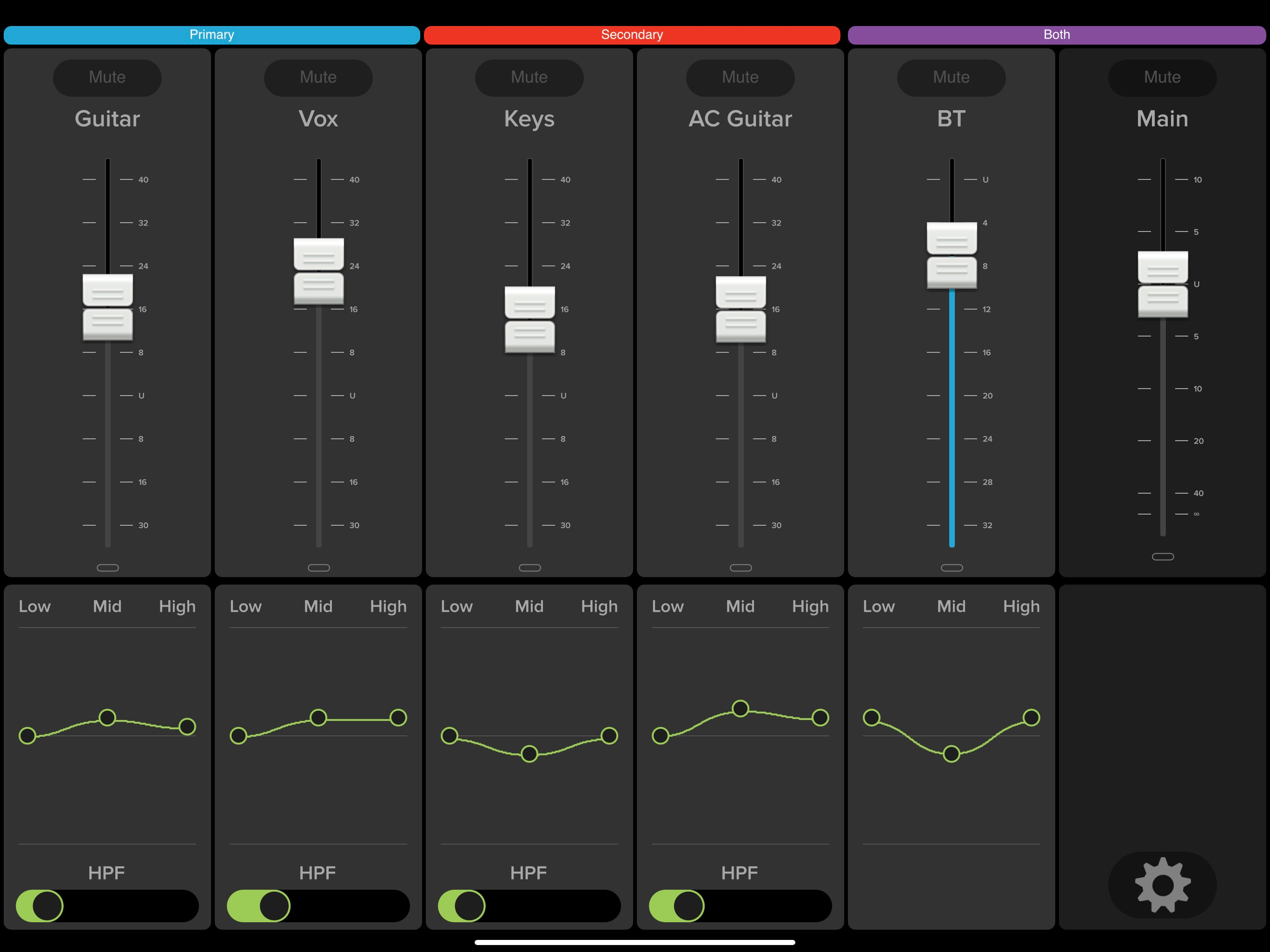Click the AC Guitar fader lower cap
Image resolution: width=1270 pixels, height=952 pixels.
[741, 327]
